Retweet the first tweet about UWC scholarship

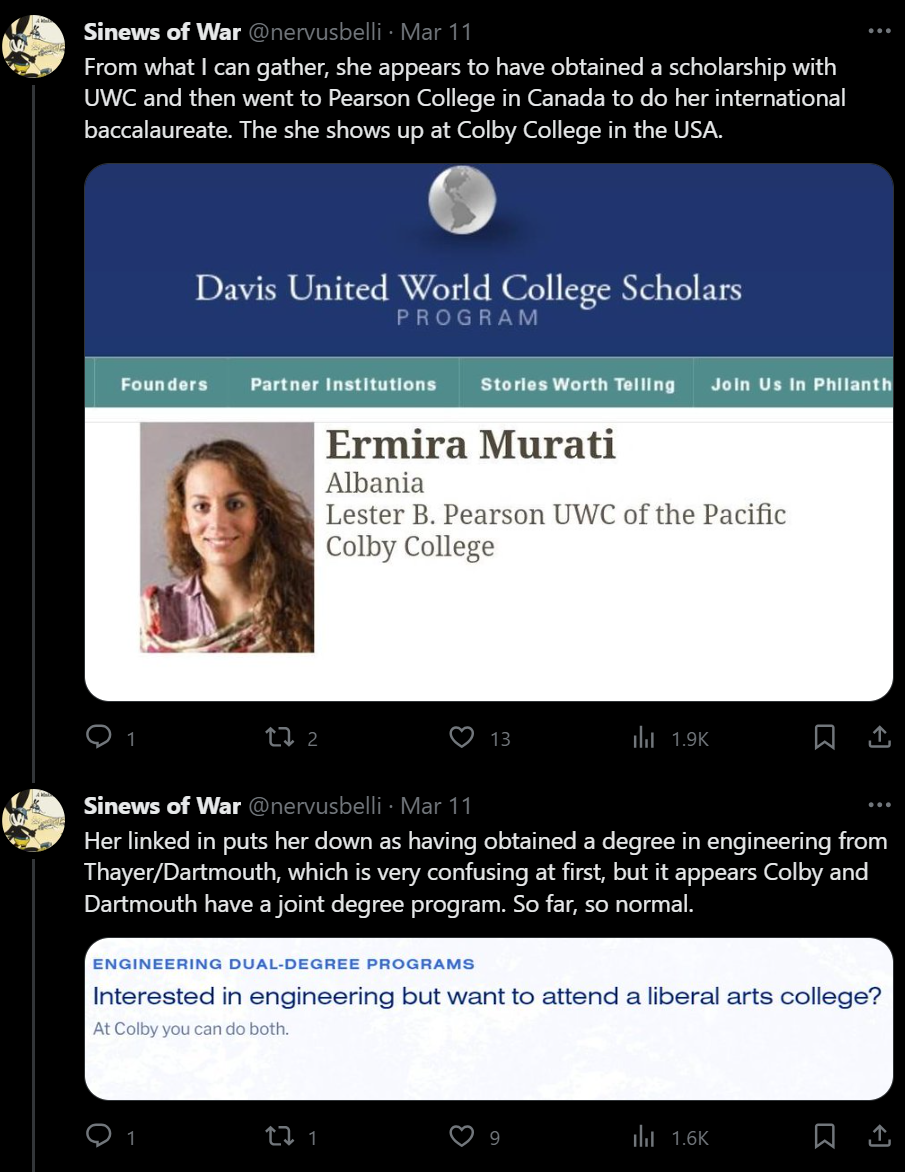(274, 738)
